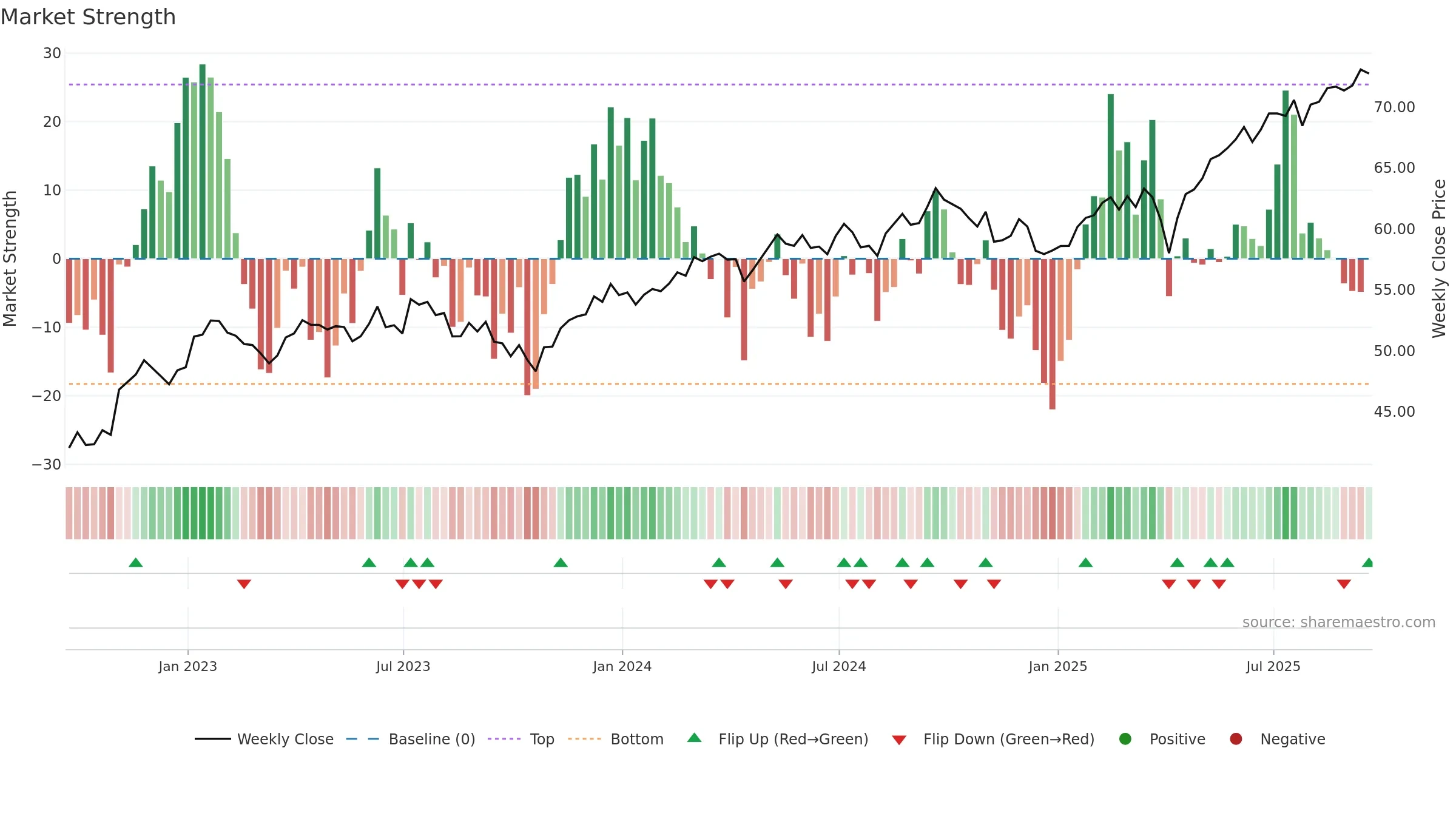
Task: Click the −30 strength axis label
Action: (47, 465)
